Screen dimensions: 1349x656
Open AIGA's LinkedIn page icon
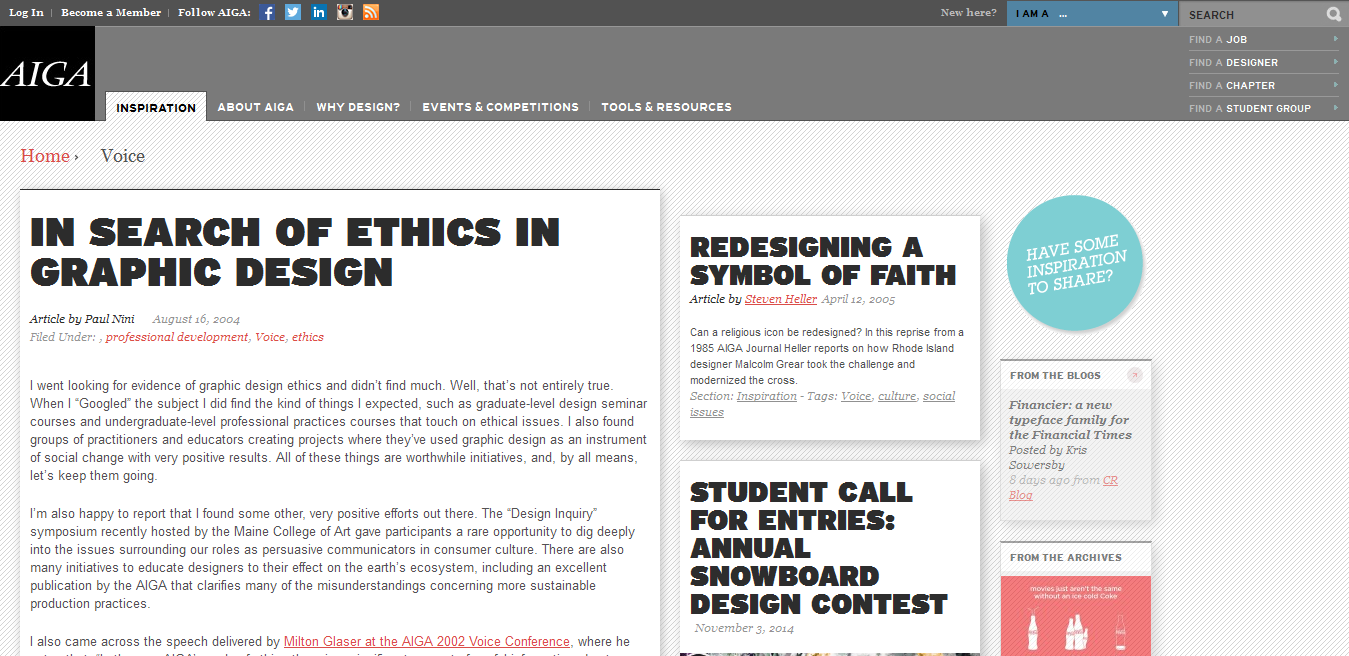[x=319, y=12]
